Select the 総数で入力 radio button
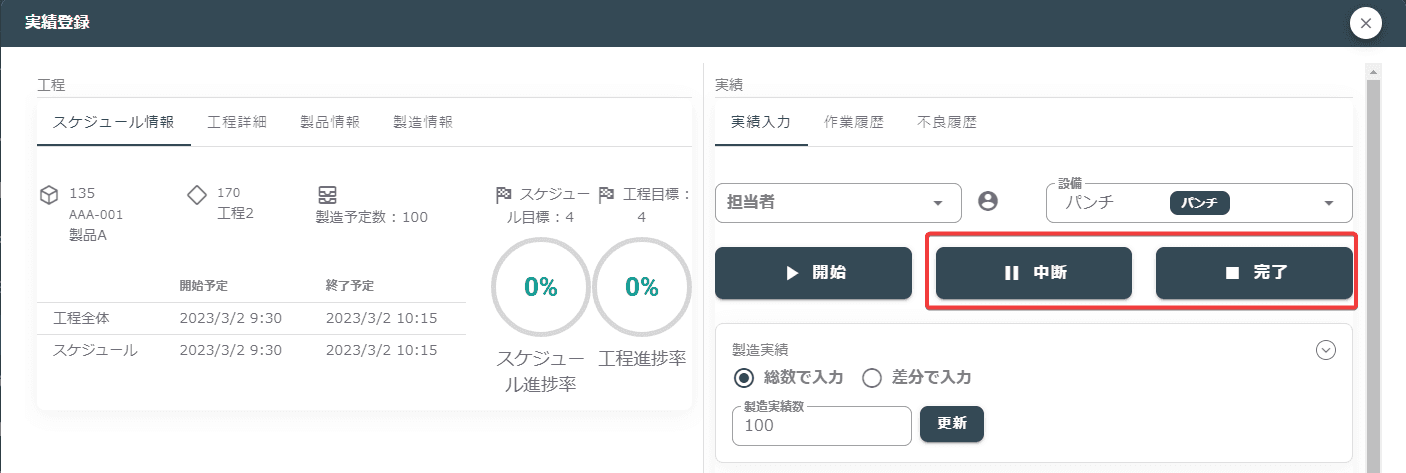 [743, 378]
